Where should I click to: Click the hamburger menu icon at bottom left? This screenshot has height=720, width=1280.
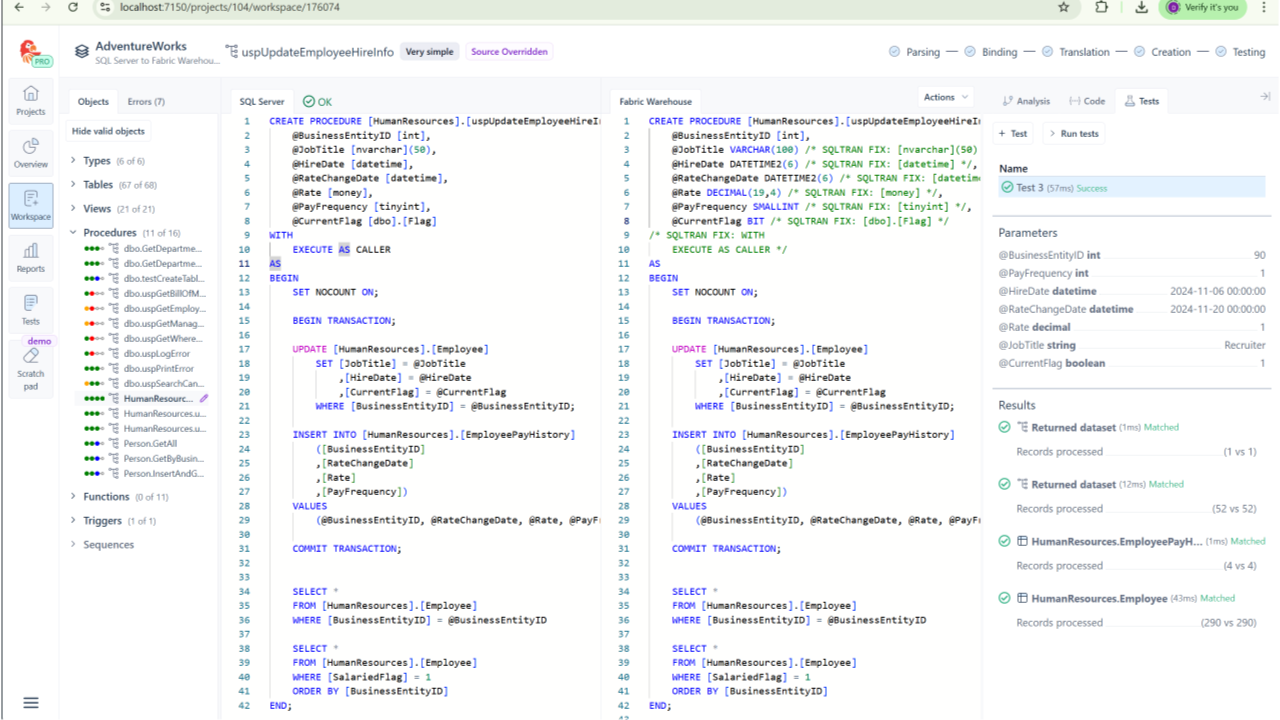click(30, 703)
